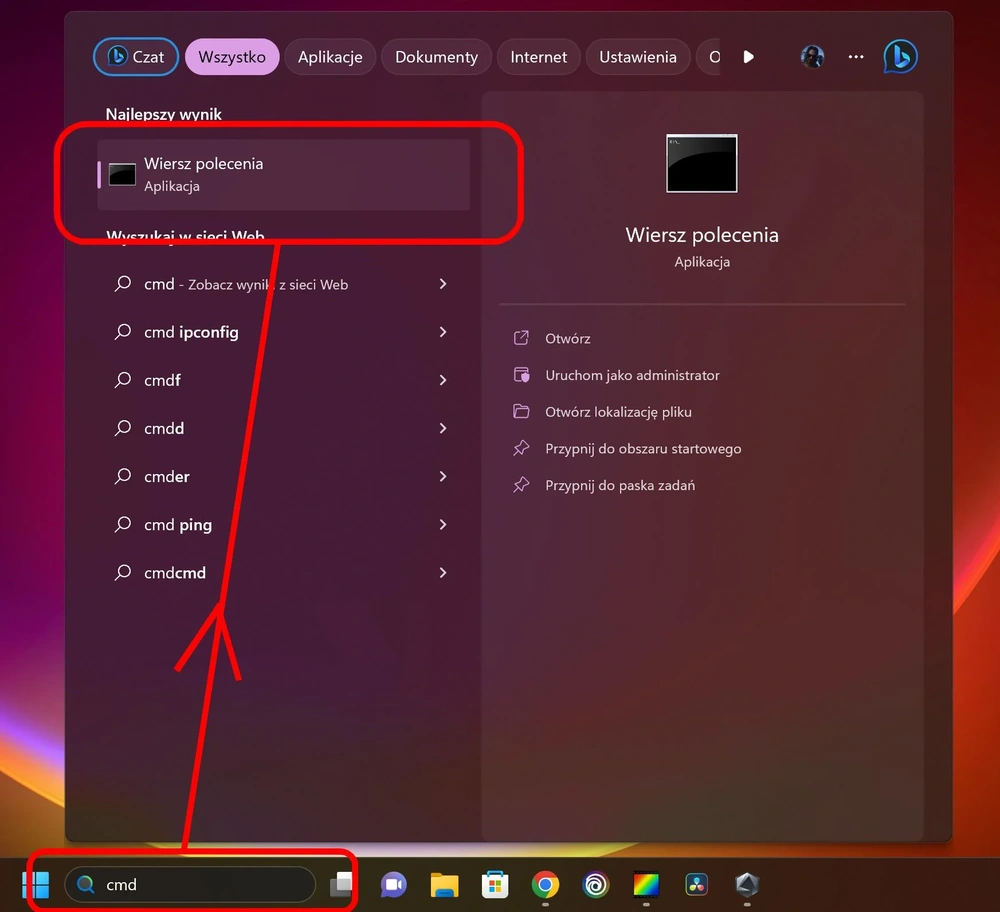Viewport: 1000px width, 912px height.
Task: Open the Windows Start button
Action: click(x=36, y=885)
